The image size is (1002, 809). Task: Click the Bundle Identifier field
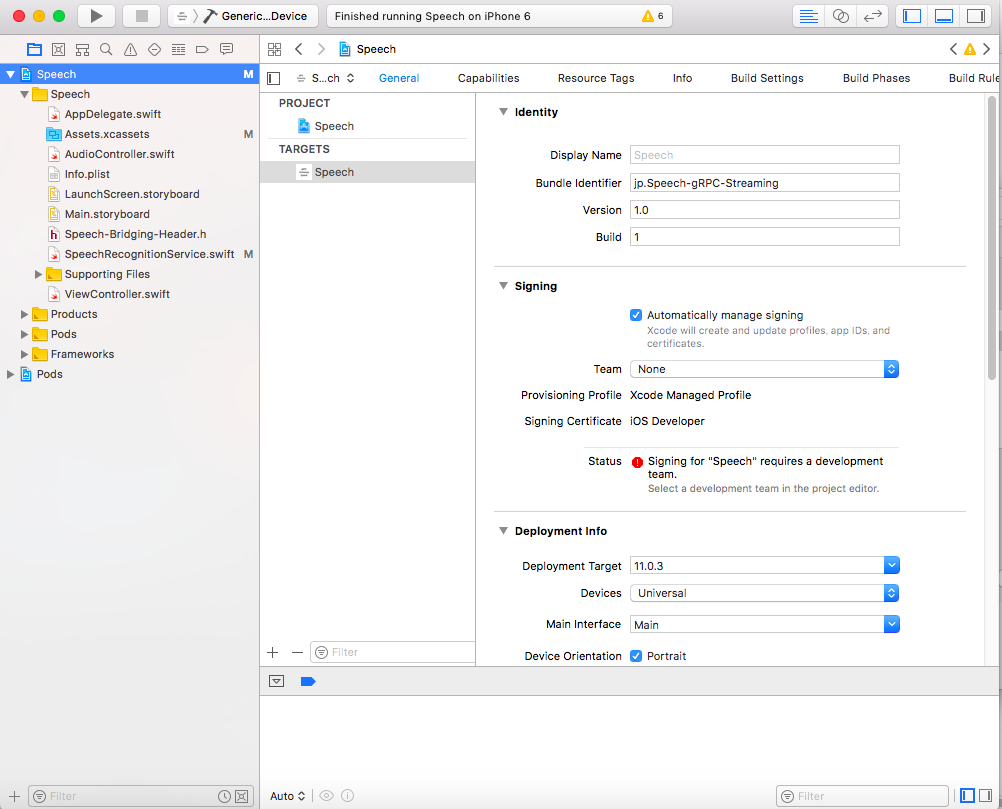tap(764, 183)
